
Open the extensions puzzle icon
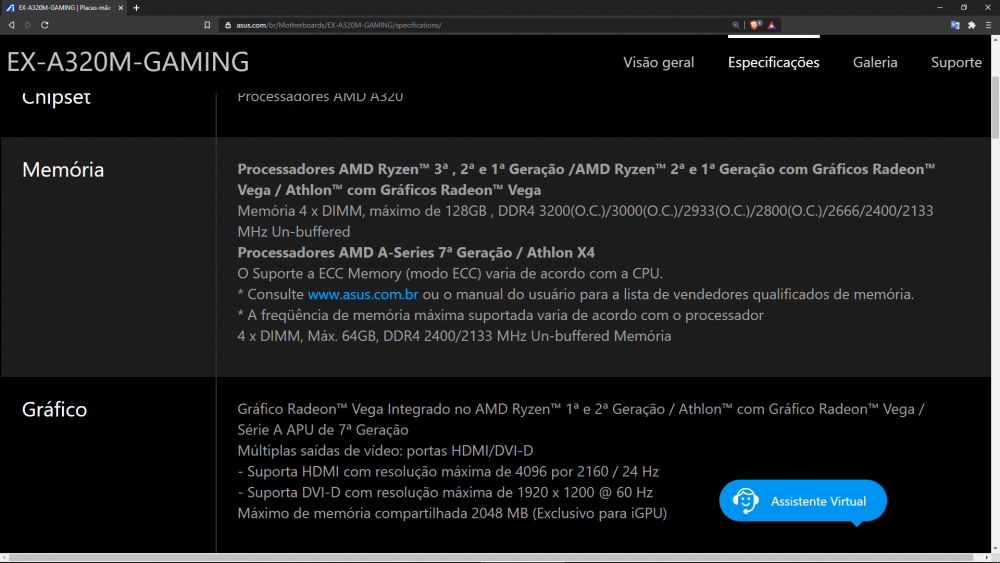click(x=971, y=24)
